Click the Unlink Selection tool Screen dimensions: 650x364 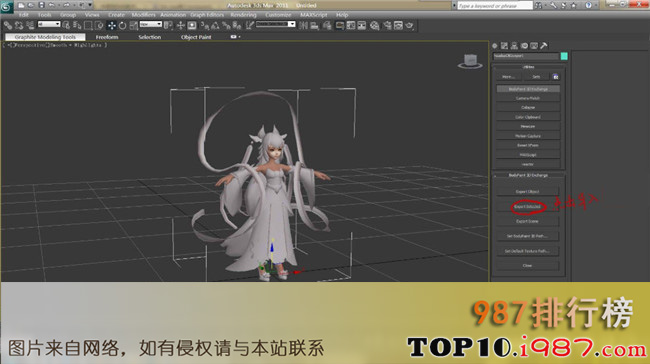pyautogui.click(x=19, y=26)
